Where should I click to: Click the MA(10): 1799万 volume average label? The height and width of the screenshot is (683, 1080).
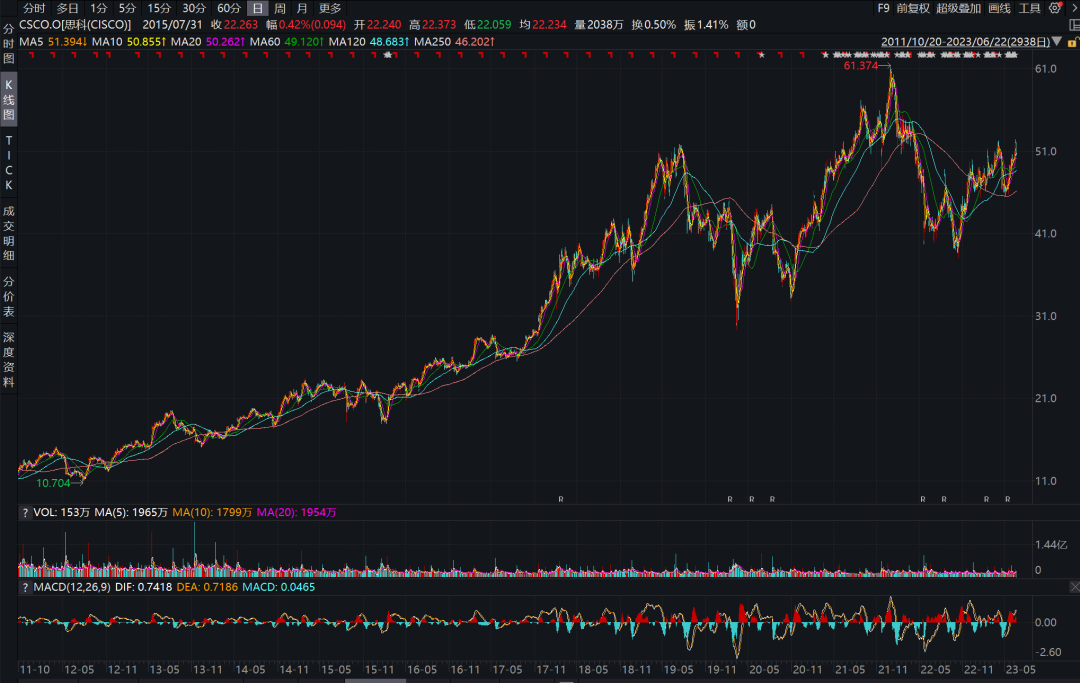pos(212,512)
